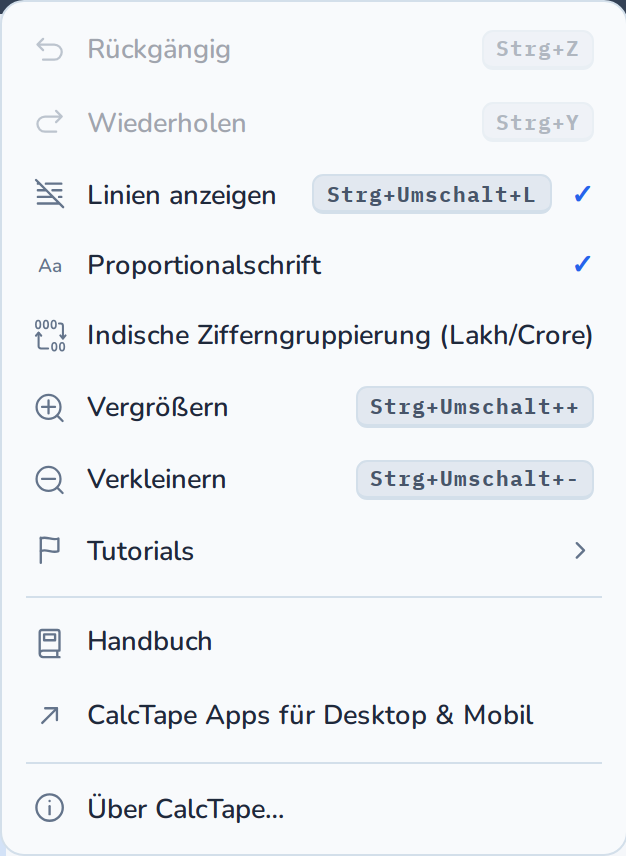The height and width of the screenshot is (856, 626).
Task: Click the flag icon next to Tutorials
Action: (x=49, y=550)
